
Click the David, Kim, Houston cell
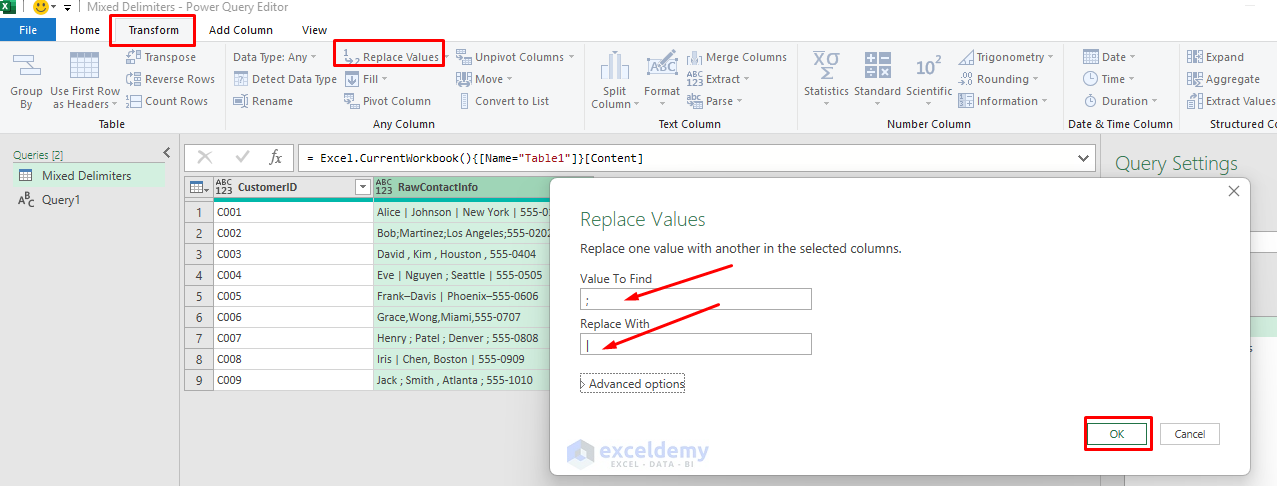(x=463, y=254)
